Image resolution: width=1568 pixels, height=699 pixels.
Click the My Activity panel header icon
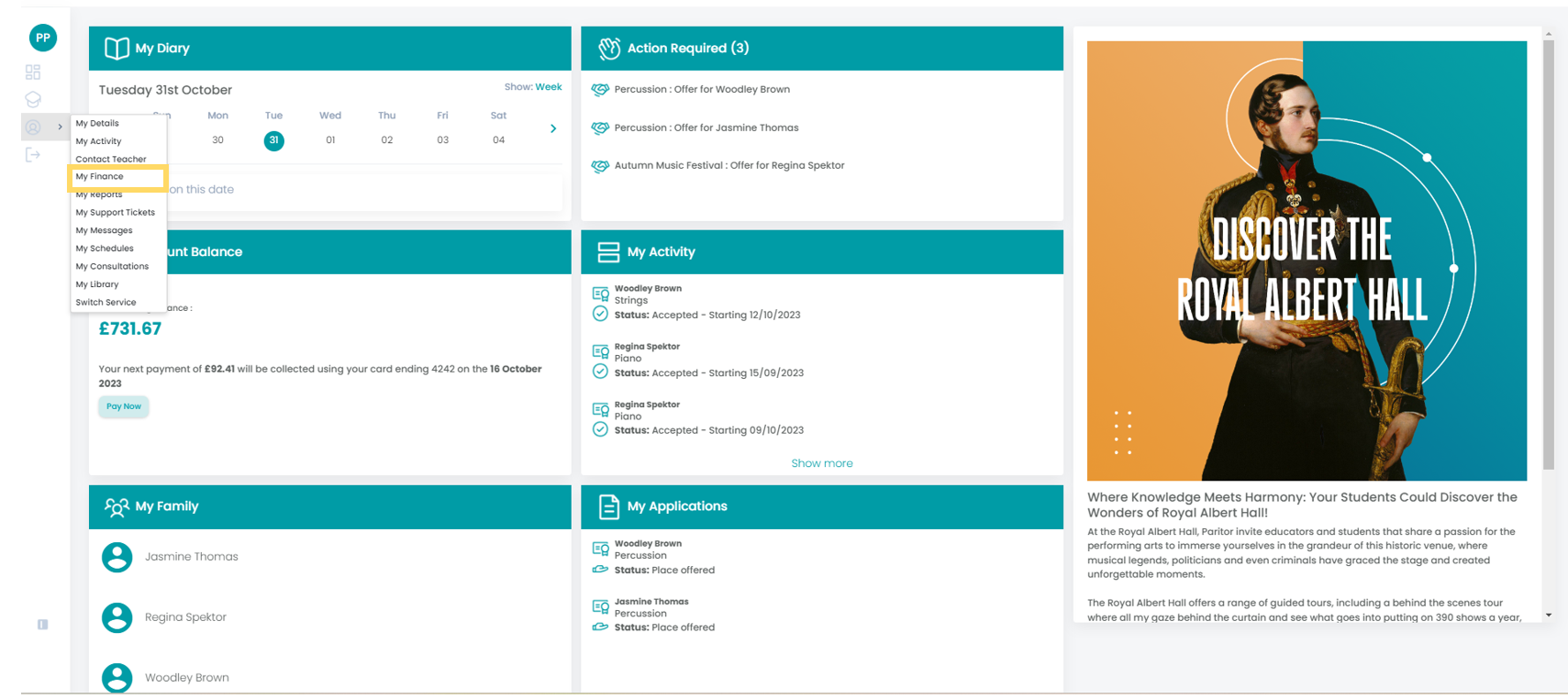pyautogui.click(x=608, y=252)
